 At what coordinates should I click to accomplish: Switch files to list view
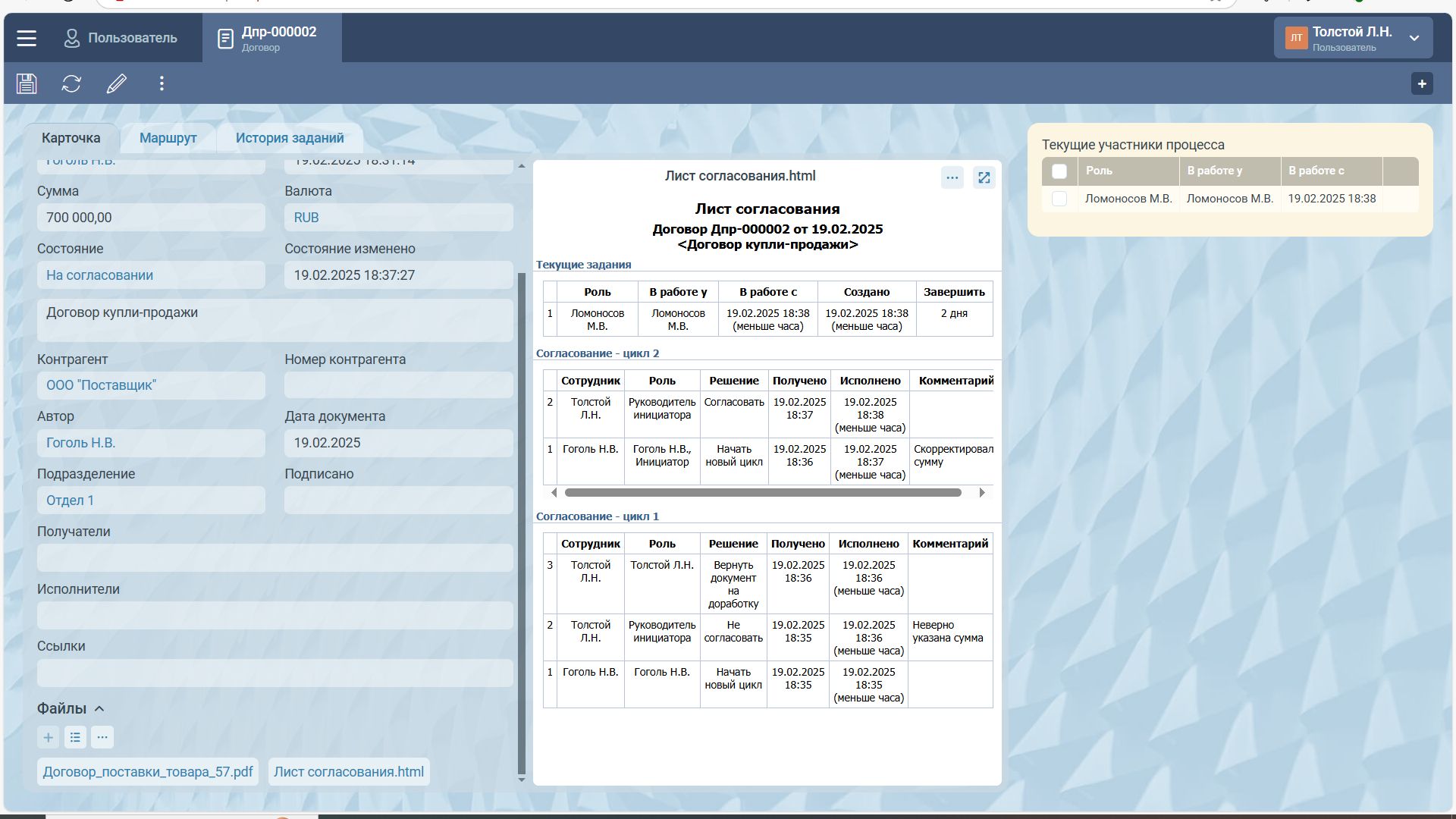pyautogui.click(x=75, y=737)
